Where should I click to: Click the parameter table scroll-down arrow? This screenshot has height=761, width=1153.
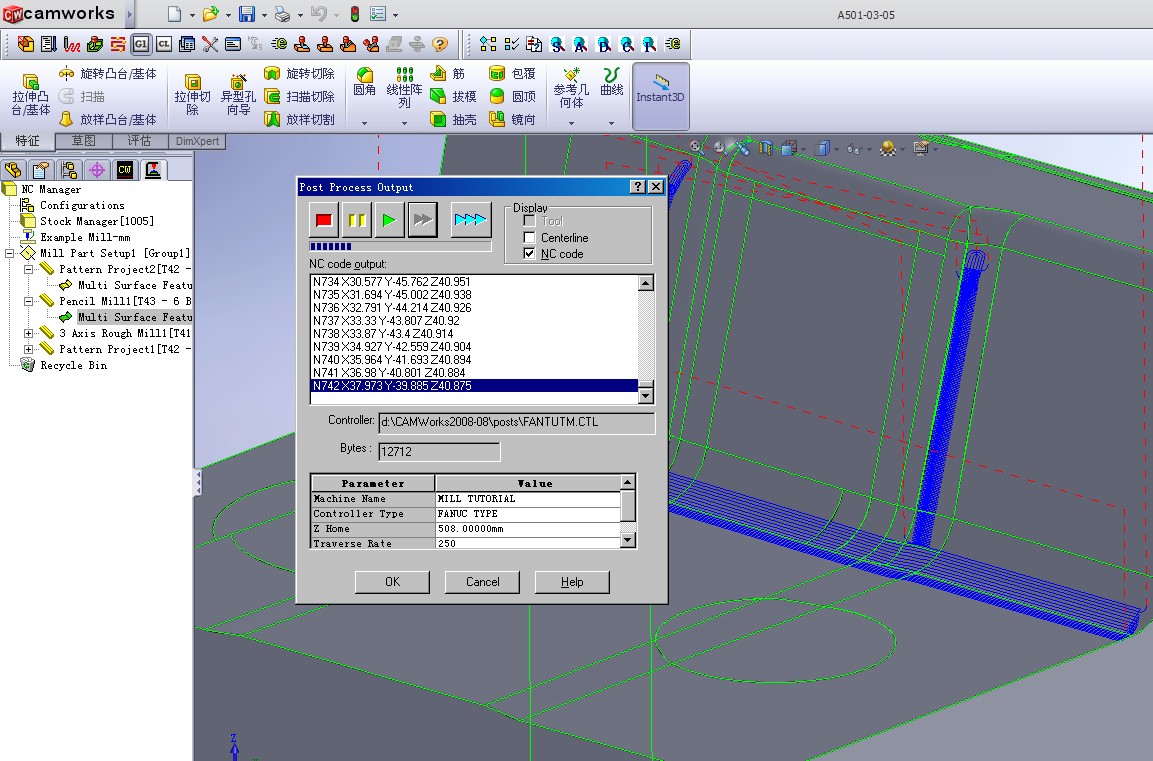tap(627, 540)
